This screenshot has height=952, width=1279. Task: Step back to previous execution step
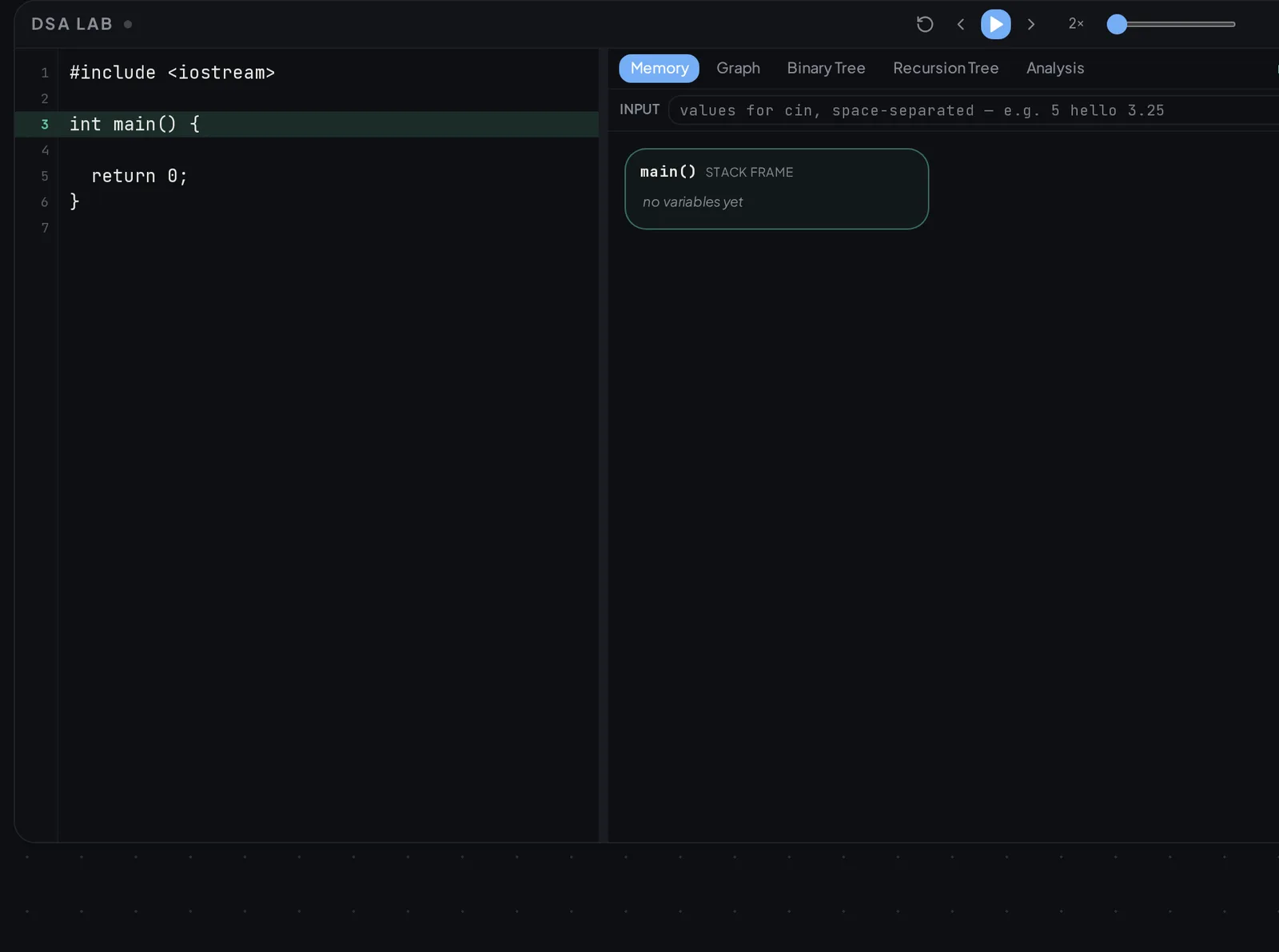pyautogui.click(x=961, y=24)
